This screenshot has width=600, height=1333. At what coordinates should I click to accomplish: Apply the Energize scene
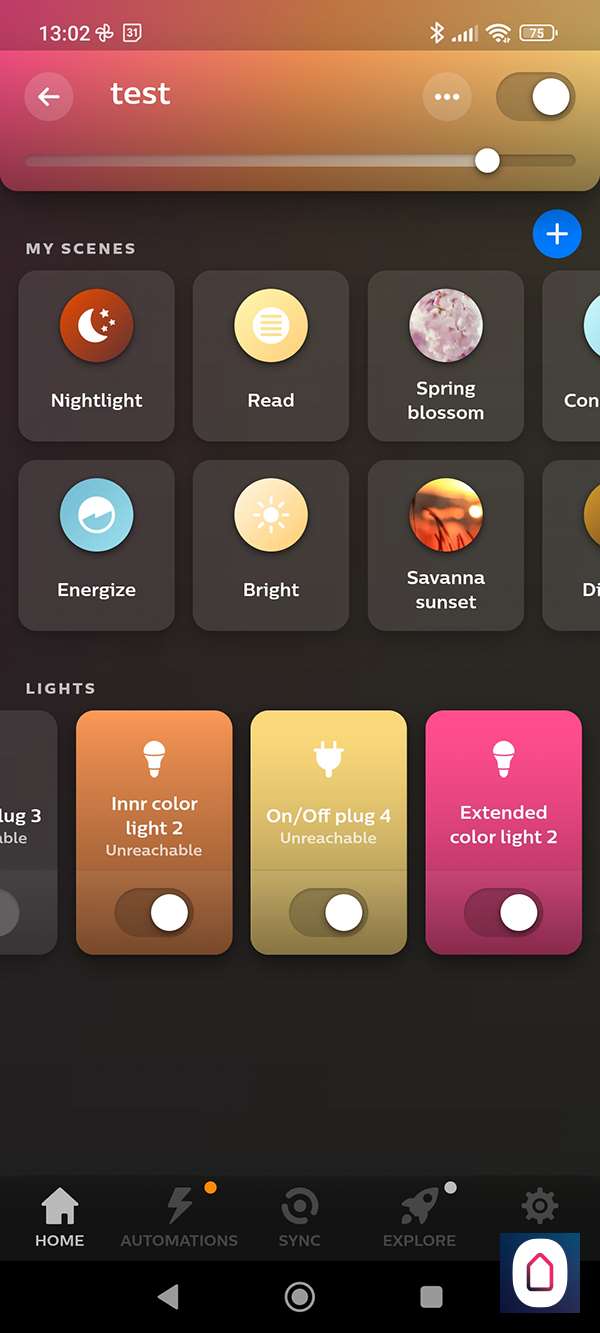97,545
